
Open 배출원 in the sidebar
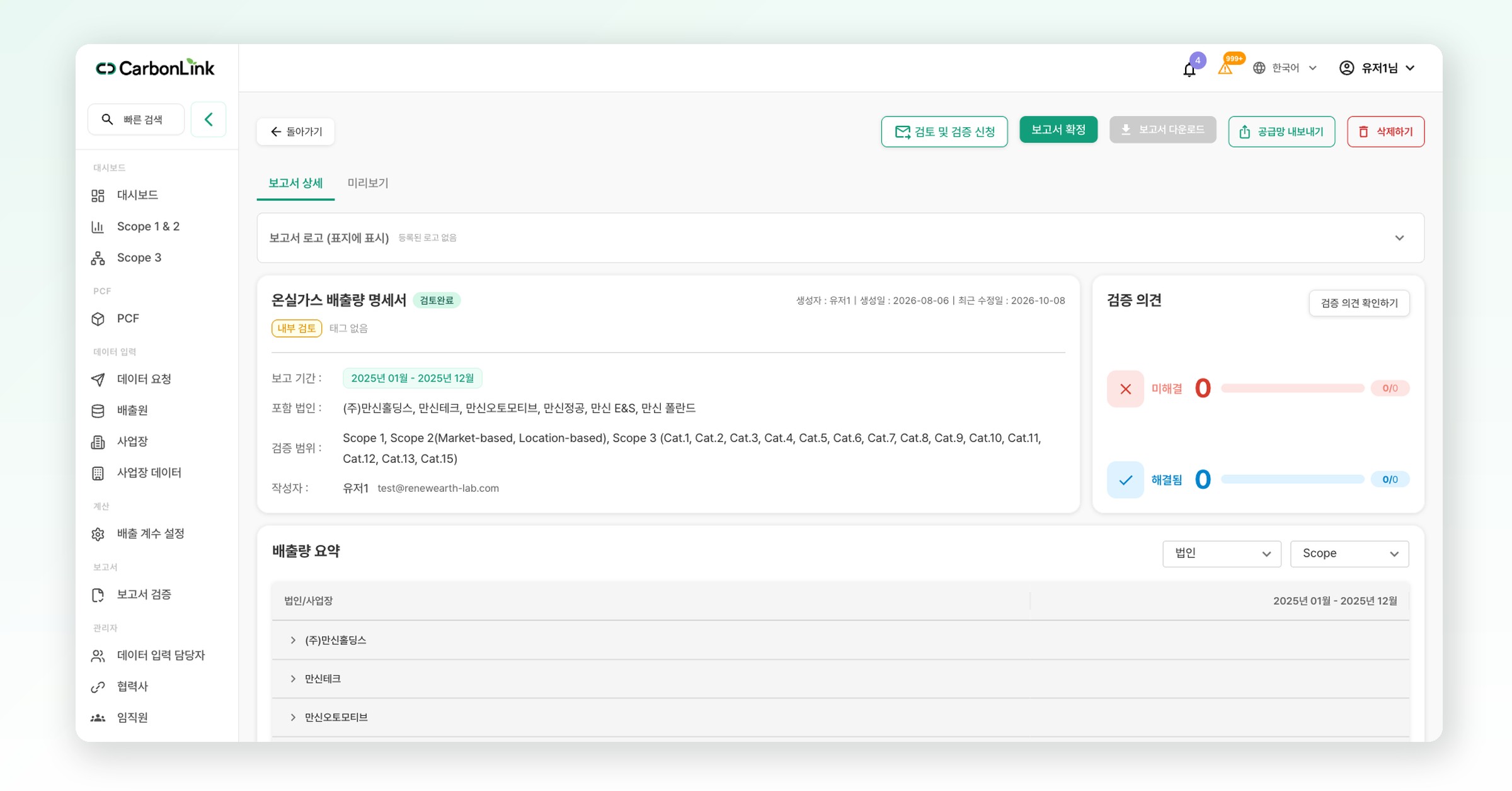coord(132,411)
